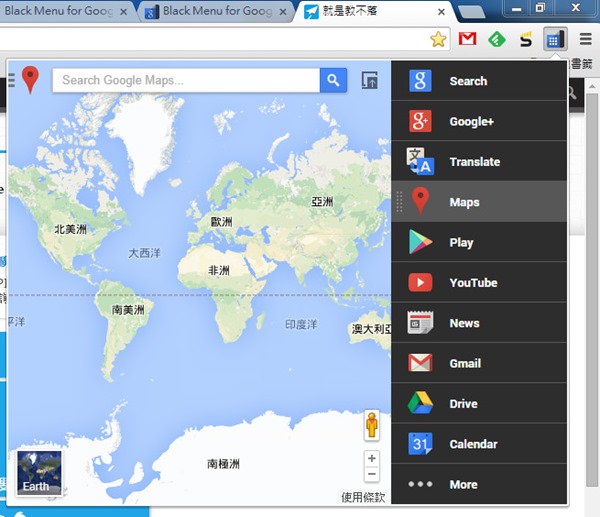This screenshot has height=517, width=600.
Task: Focus the Search Google Maps field
Action: click(186, 80)
